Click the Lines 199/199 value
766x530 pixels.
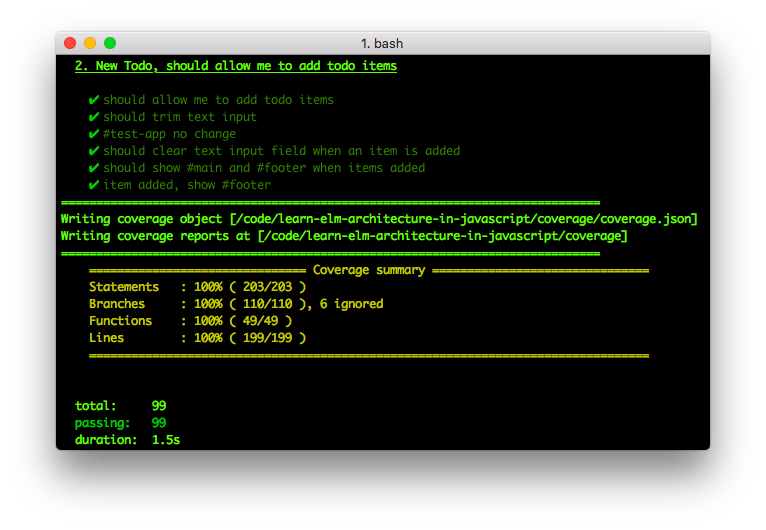(x=267, y=338)
